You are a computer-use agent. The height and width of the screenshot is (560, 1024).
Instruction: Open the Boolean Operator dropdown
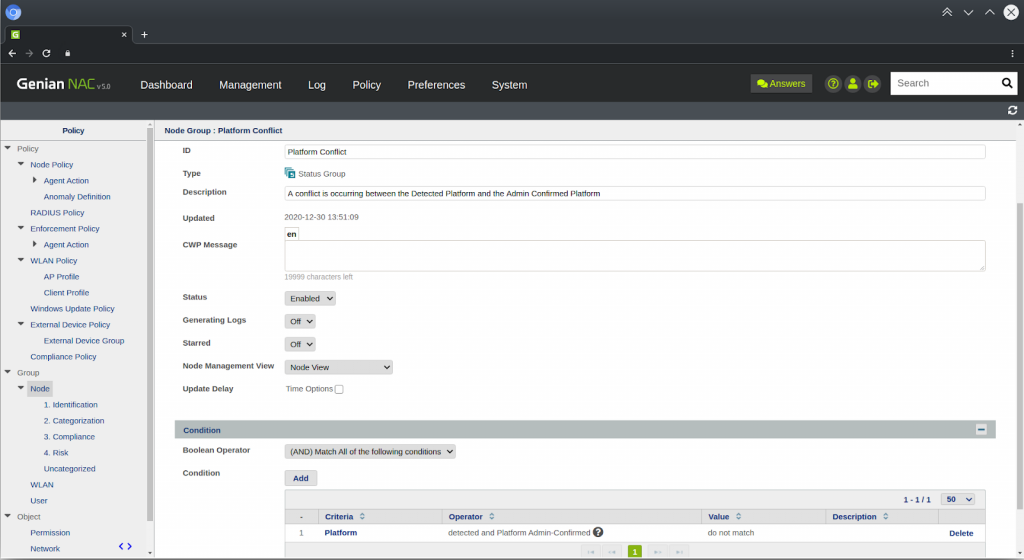tap(370, 452)
